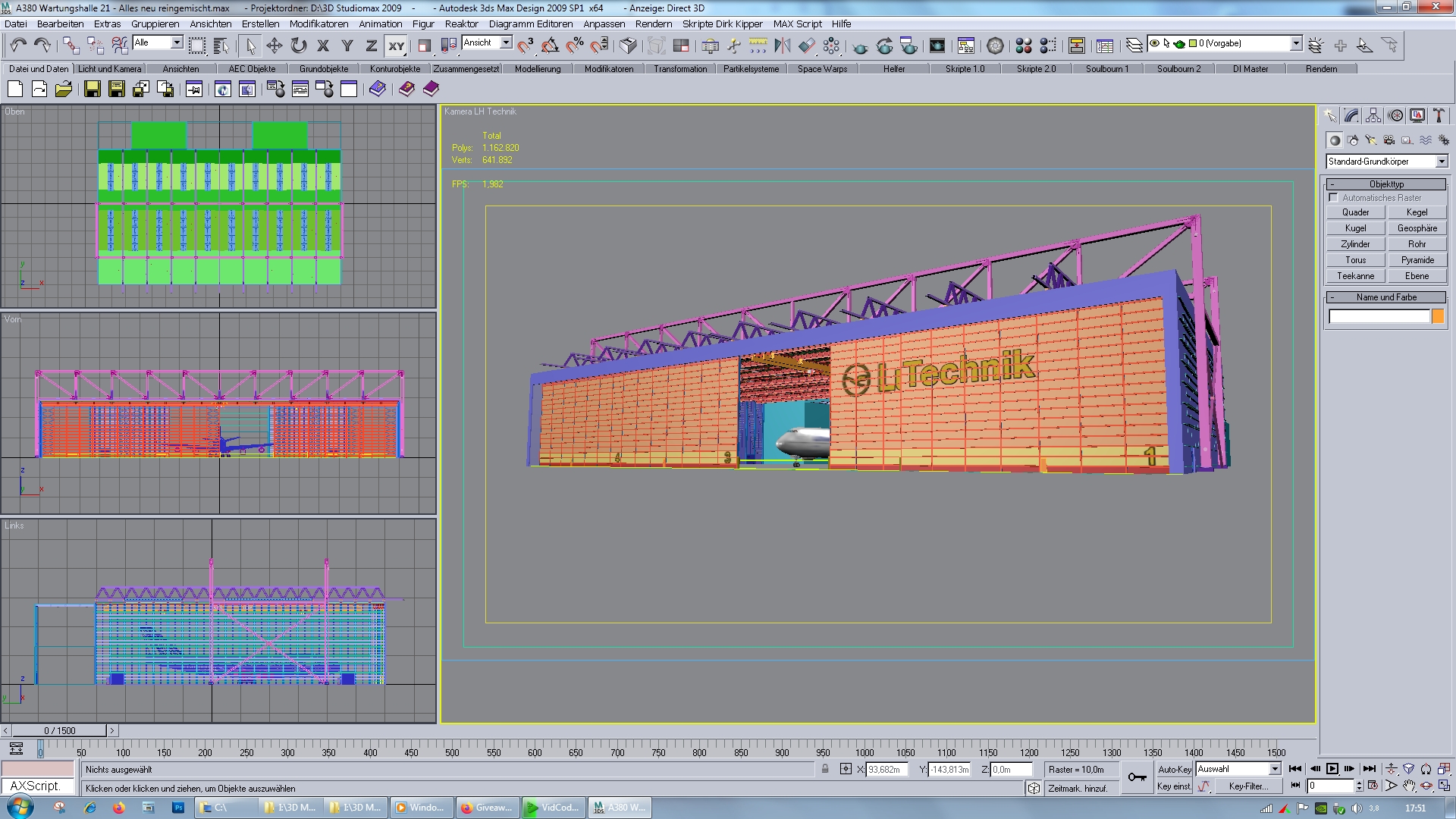Image resolution: width=1456 pixels, height=819 pixels.
Task: Open the Rendern menu
Action: 653,24
